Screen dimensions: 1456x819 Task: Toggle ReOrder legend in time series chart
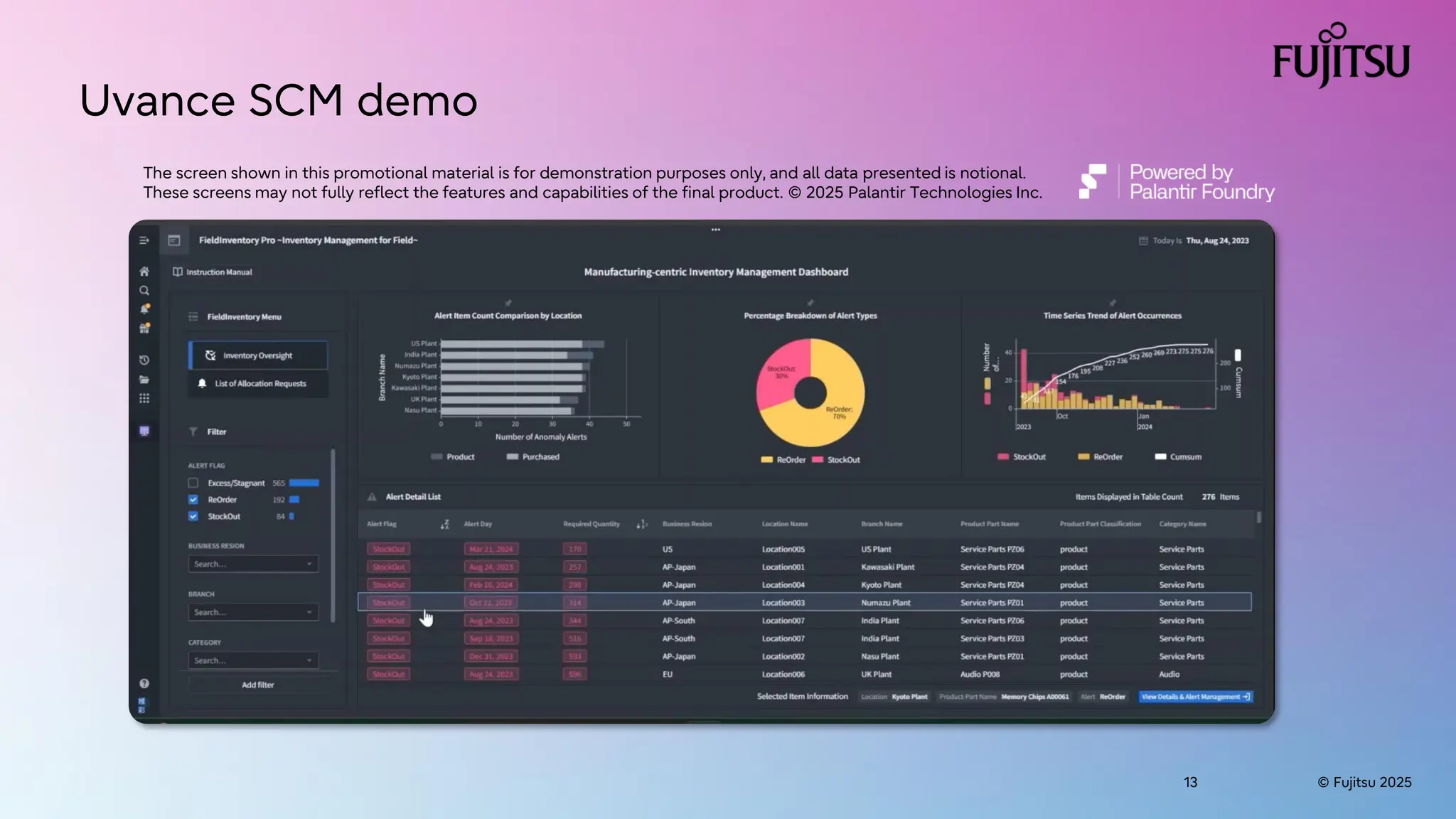(1101, 456)
